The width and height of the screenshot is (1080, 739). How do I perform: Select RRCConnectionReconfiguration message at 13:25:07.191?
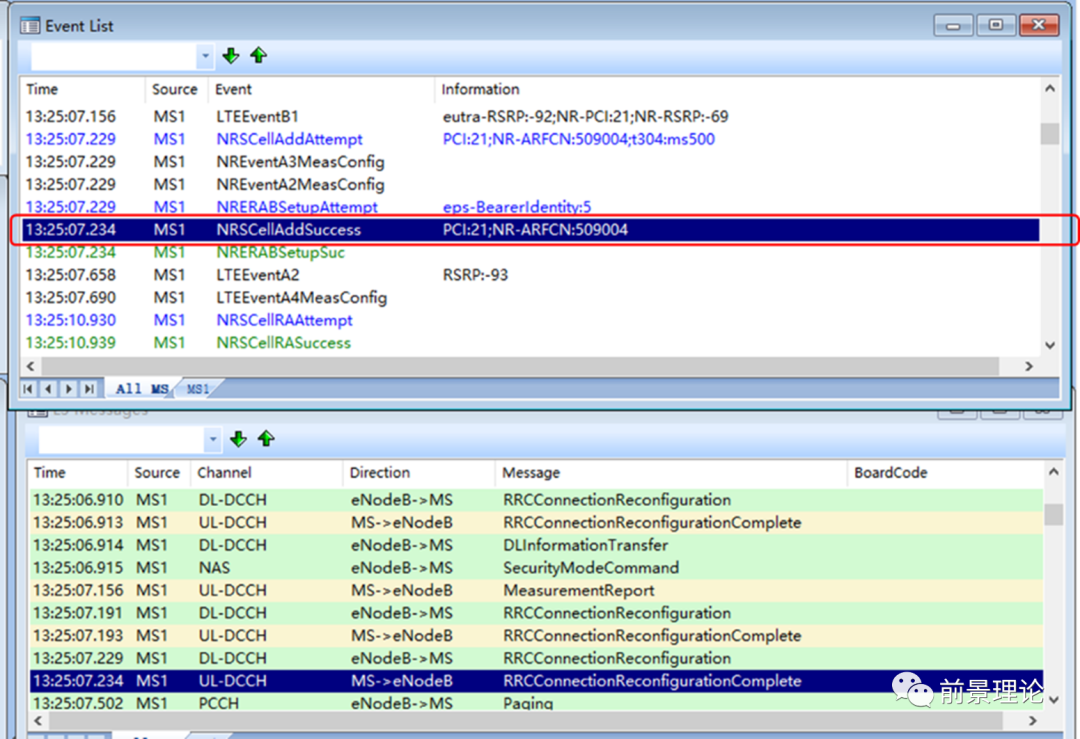tap(537, 613)
